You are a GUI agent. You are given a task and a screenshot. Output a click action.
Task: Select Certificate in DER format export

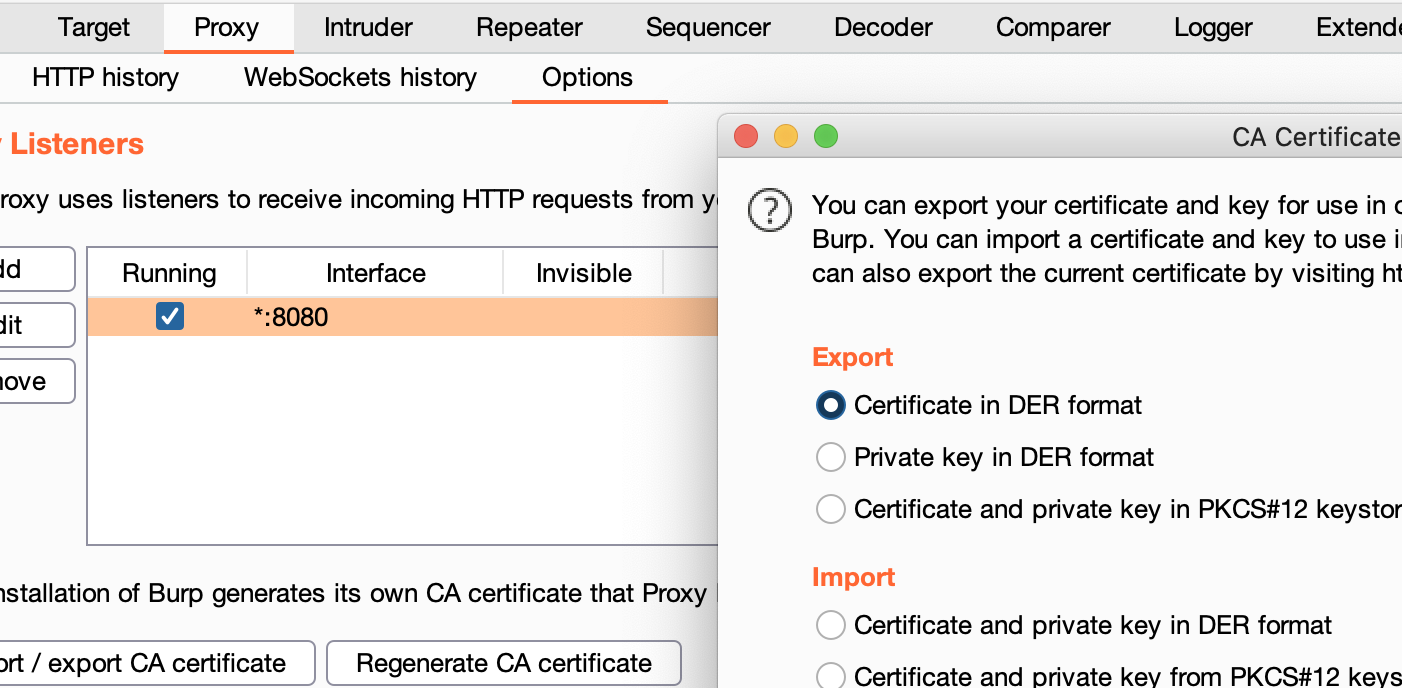click(831, 405)
